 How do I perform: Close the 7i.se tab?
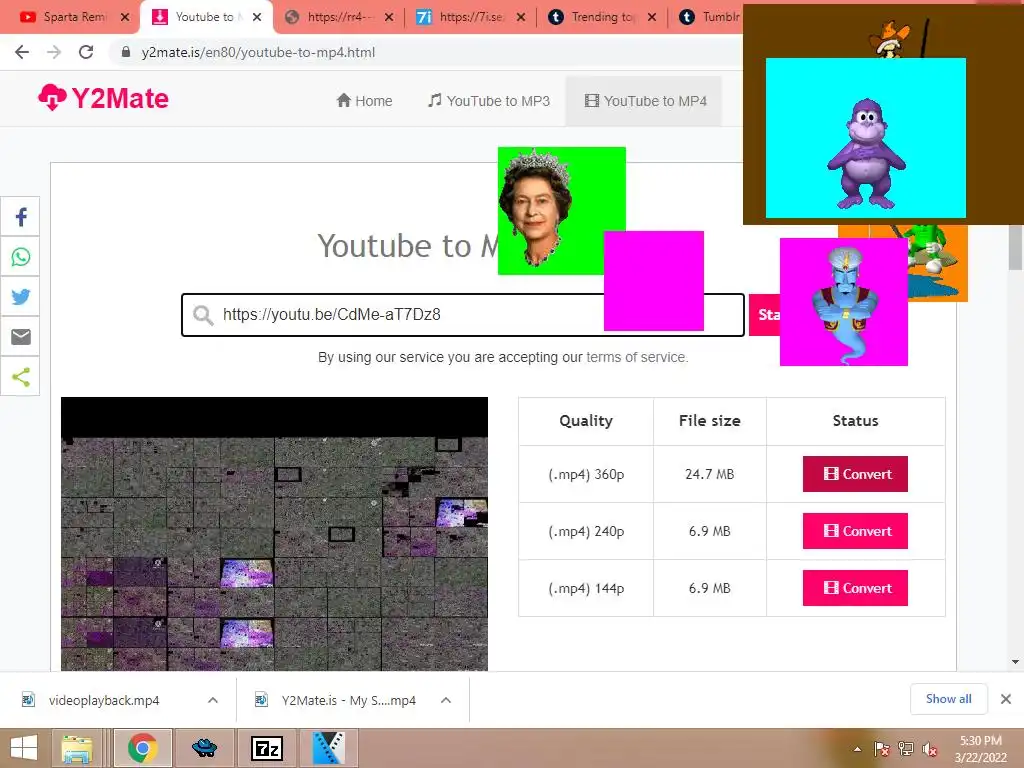click(520, 18)
